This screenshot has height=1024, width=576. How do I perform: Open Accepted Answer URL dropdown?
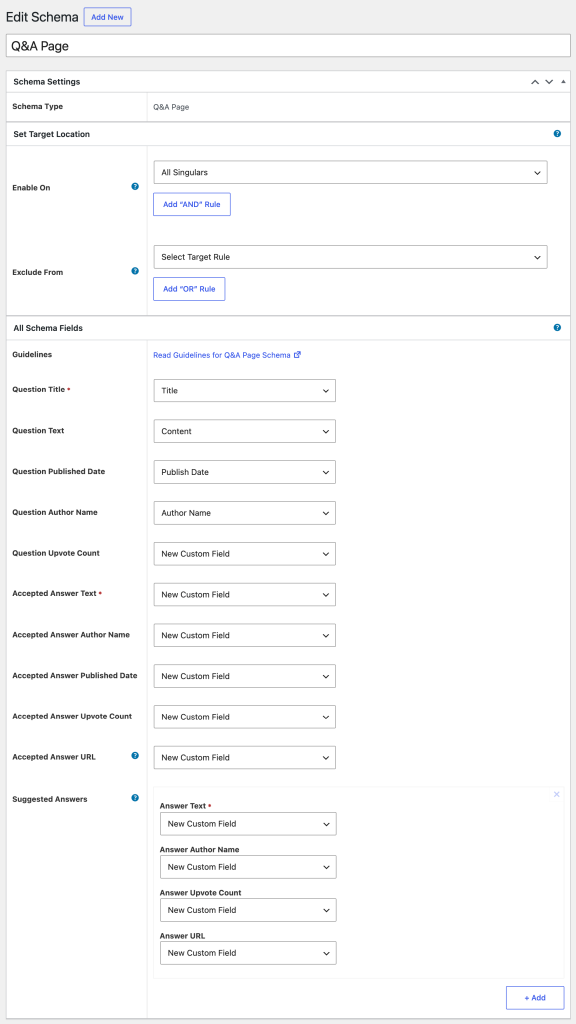245,758
